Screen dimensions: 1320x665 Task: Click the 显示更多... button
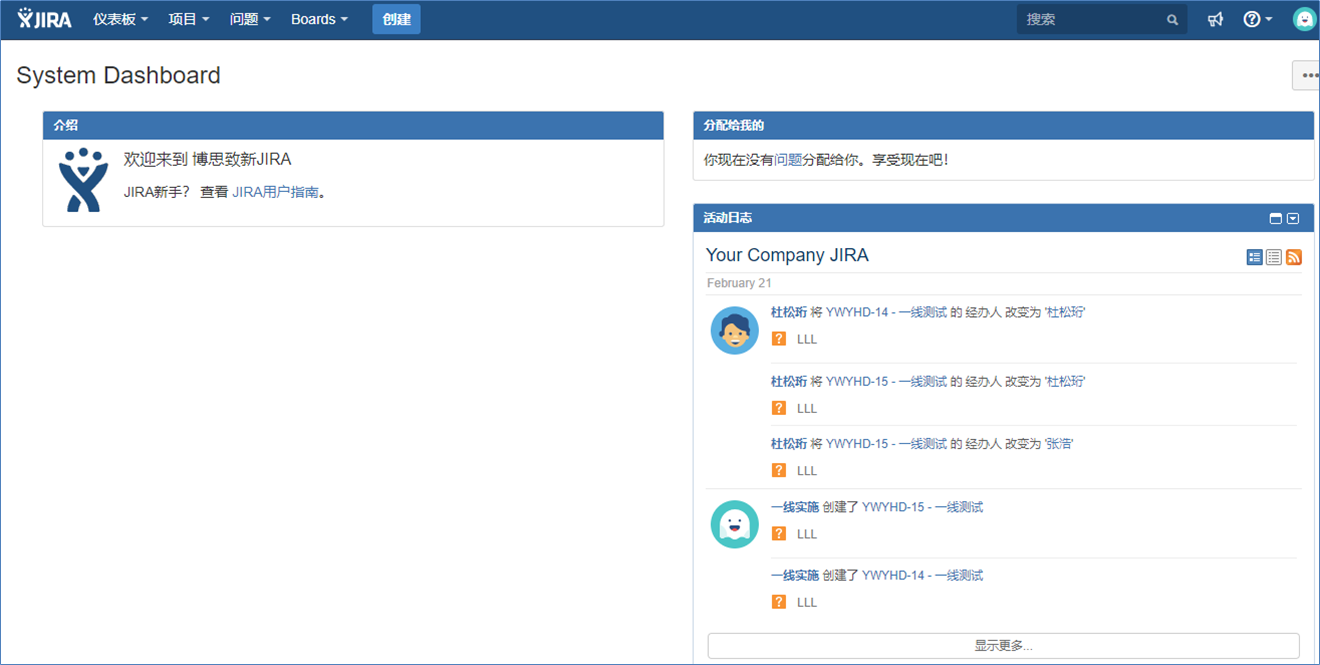point(1003,646)
